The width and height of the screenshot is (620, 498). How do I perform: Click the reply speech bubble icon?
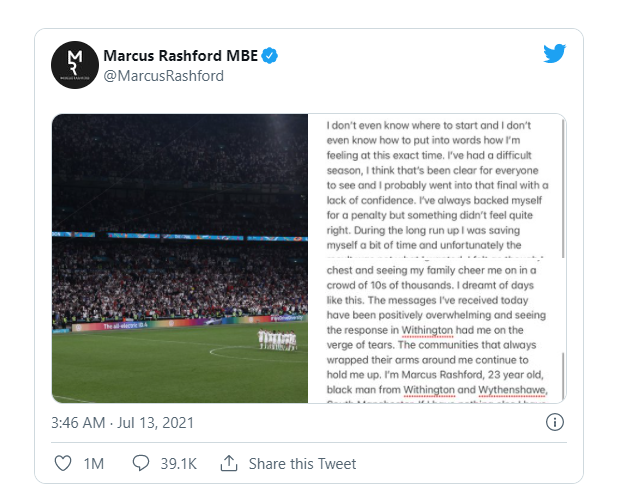tap(141, 464)
